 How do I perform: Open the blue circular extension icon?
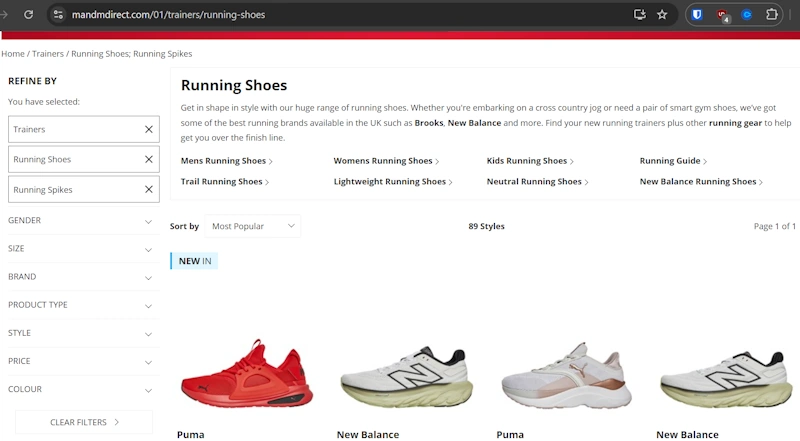pyautogui.click(x=747, y=14)
